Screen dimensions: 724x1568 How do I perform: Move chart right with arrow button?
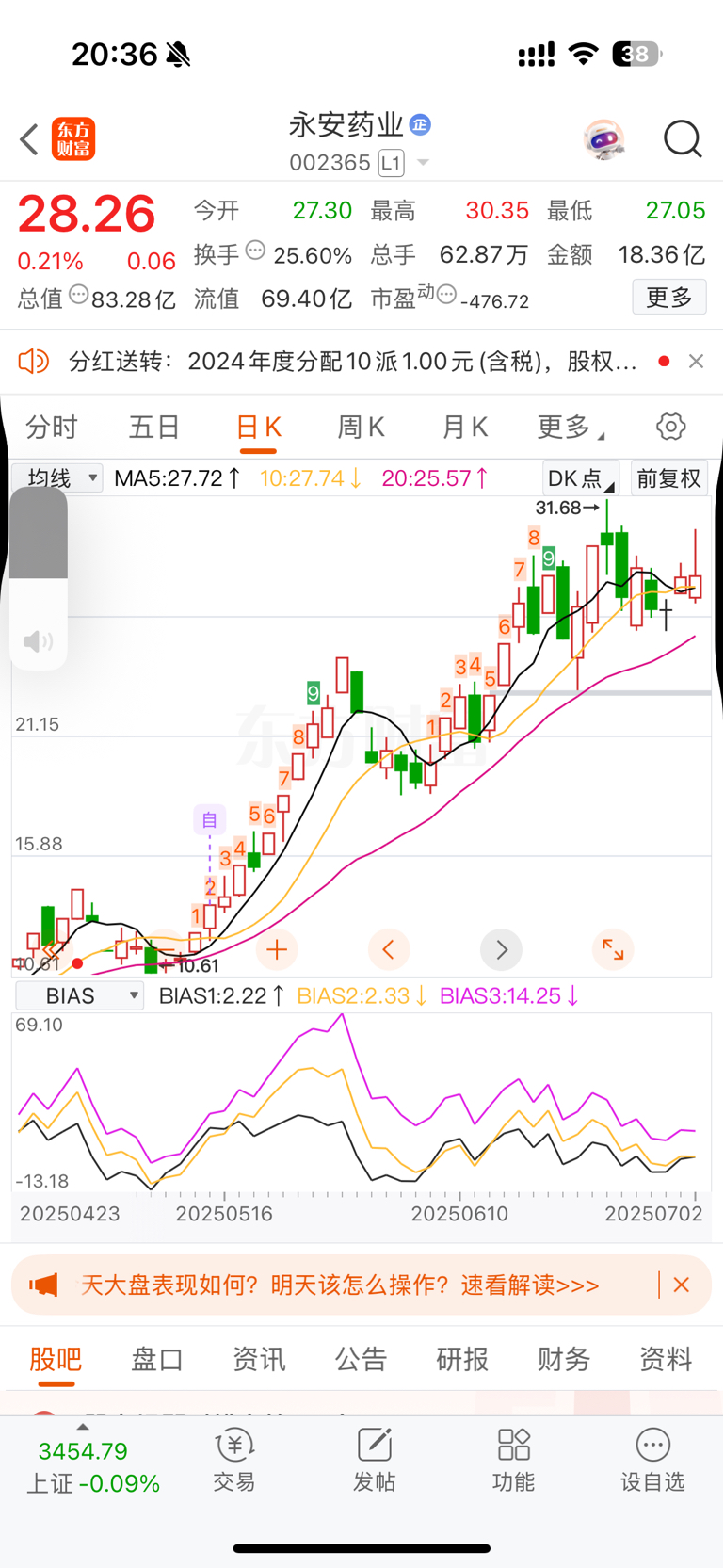pyautogui.click(x=501, y=950)
